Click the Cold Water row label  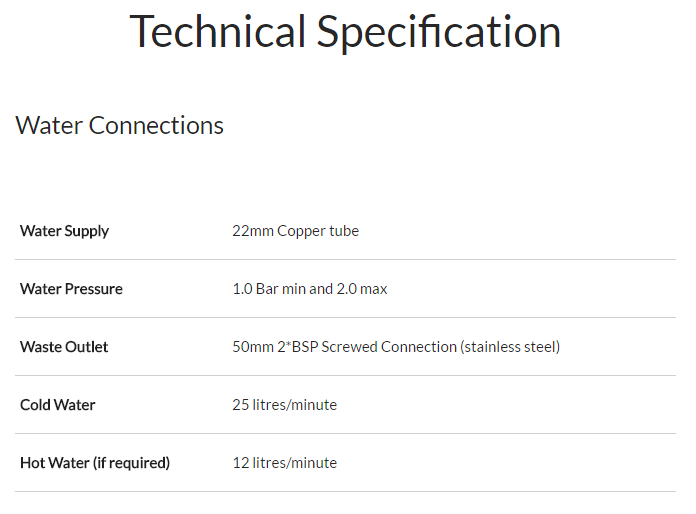click(x=58, y=405)
